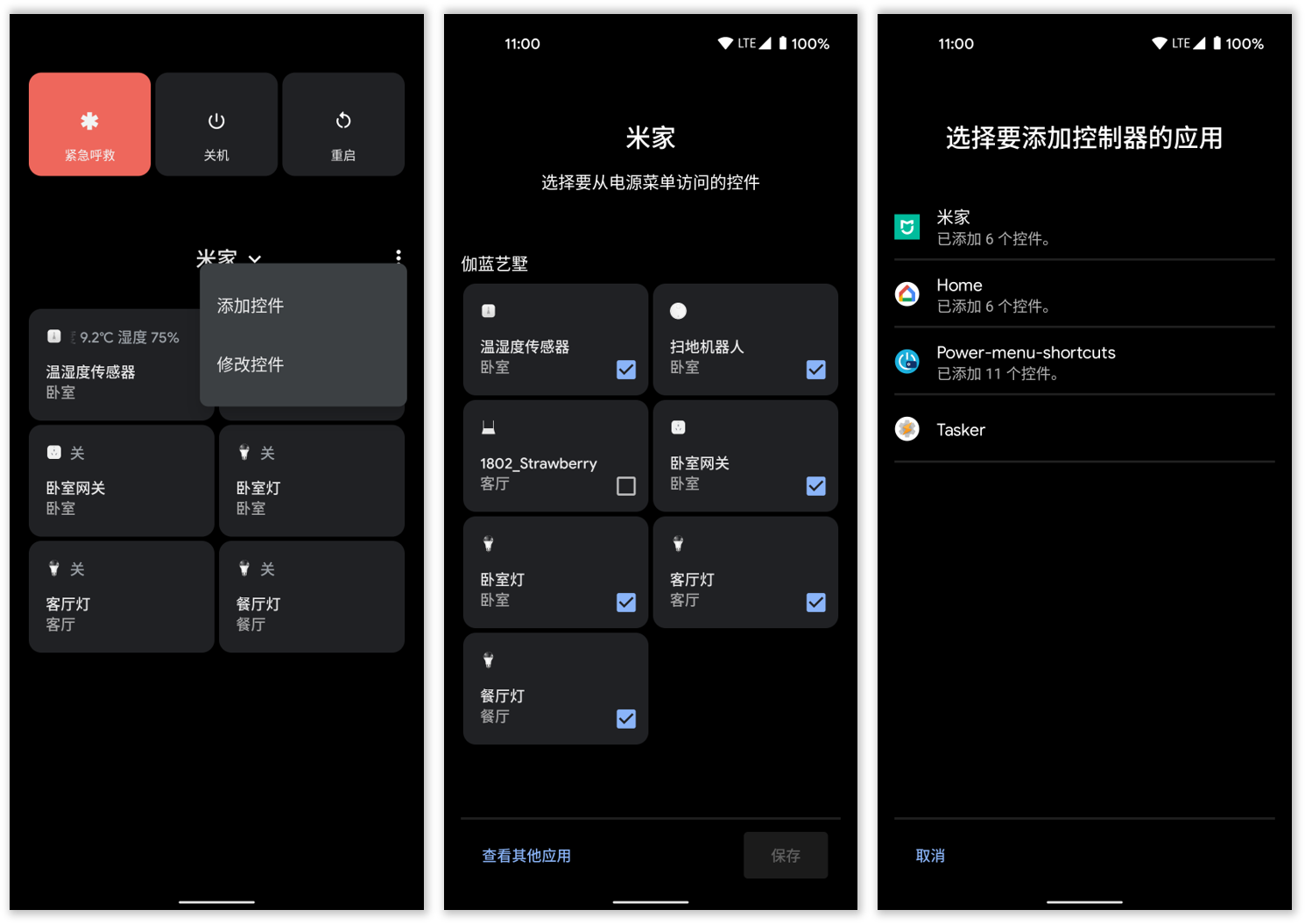Screen dimensions: 1305x924
Task: Click the asterisk icon above 紧急呼救
Action: 89,121
